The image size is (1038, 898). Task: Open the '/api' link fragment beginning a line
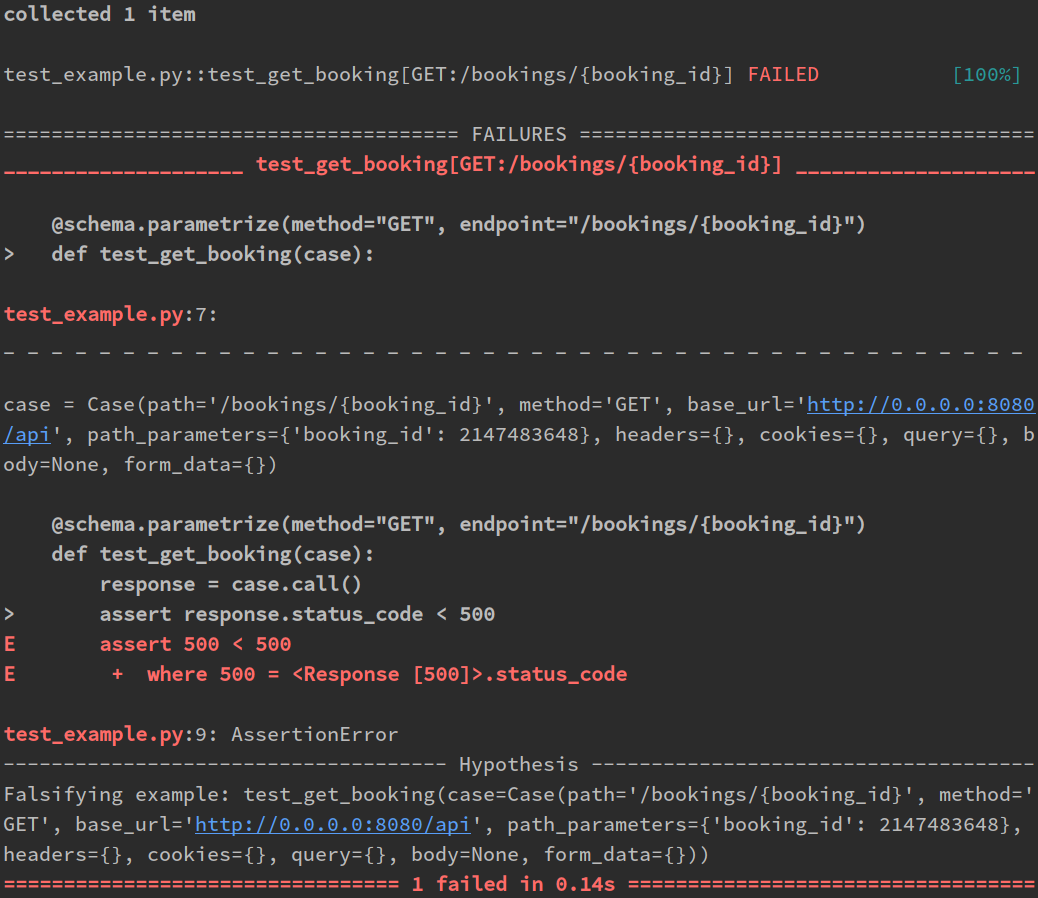pos(26,435)
